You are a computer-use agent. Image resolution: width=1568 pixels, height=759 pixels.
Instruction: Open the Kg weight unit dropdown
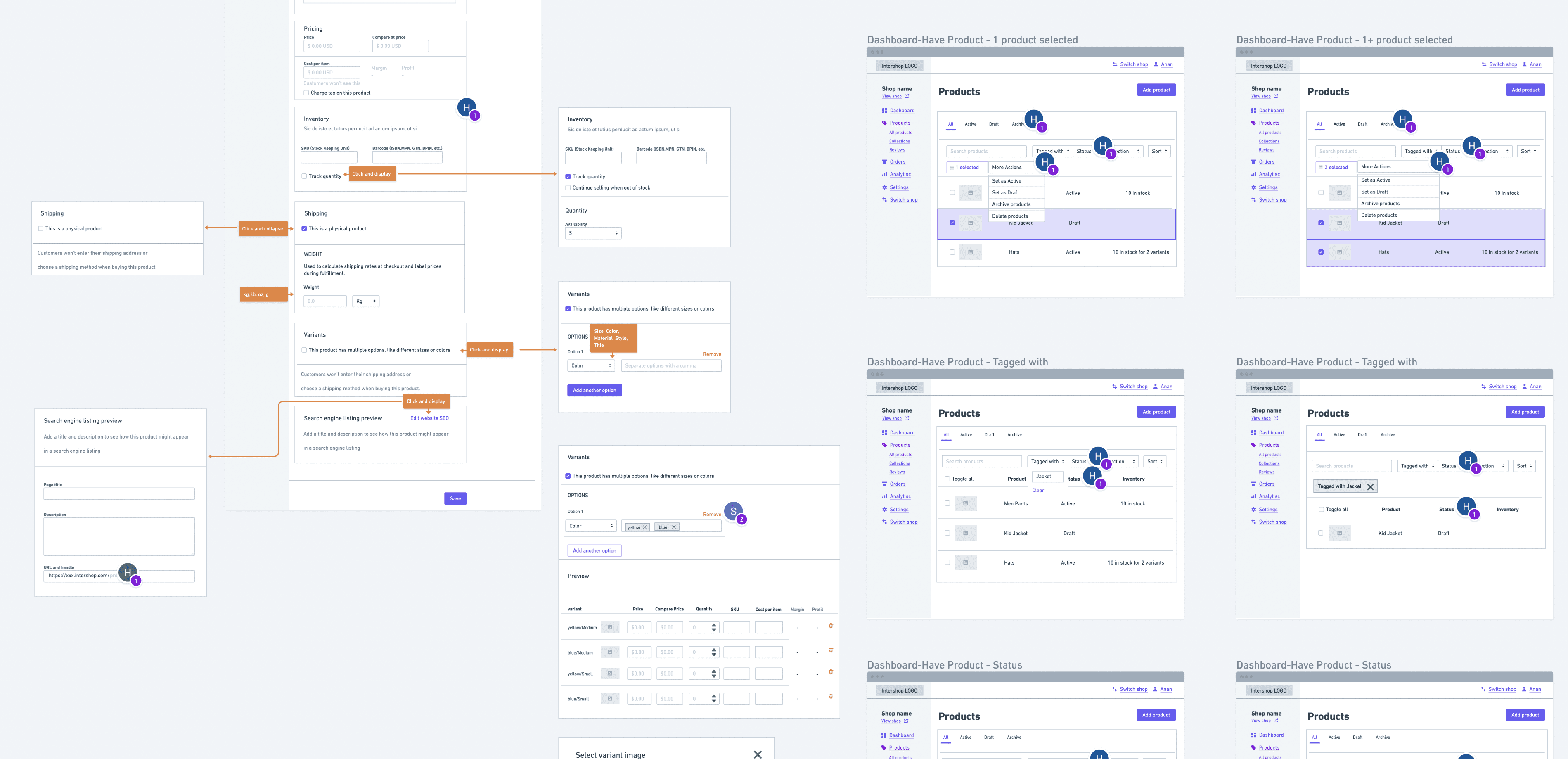pyautogui.click(x=366, y=301)
